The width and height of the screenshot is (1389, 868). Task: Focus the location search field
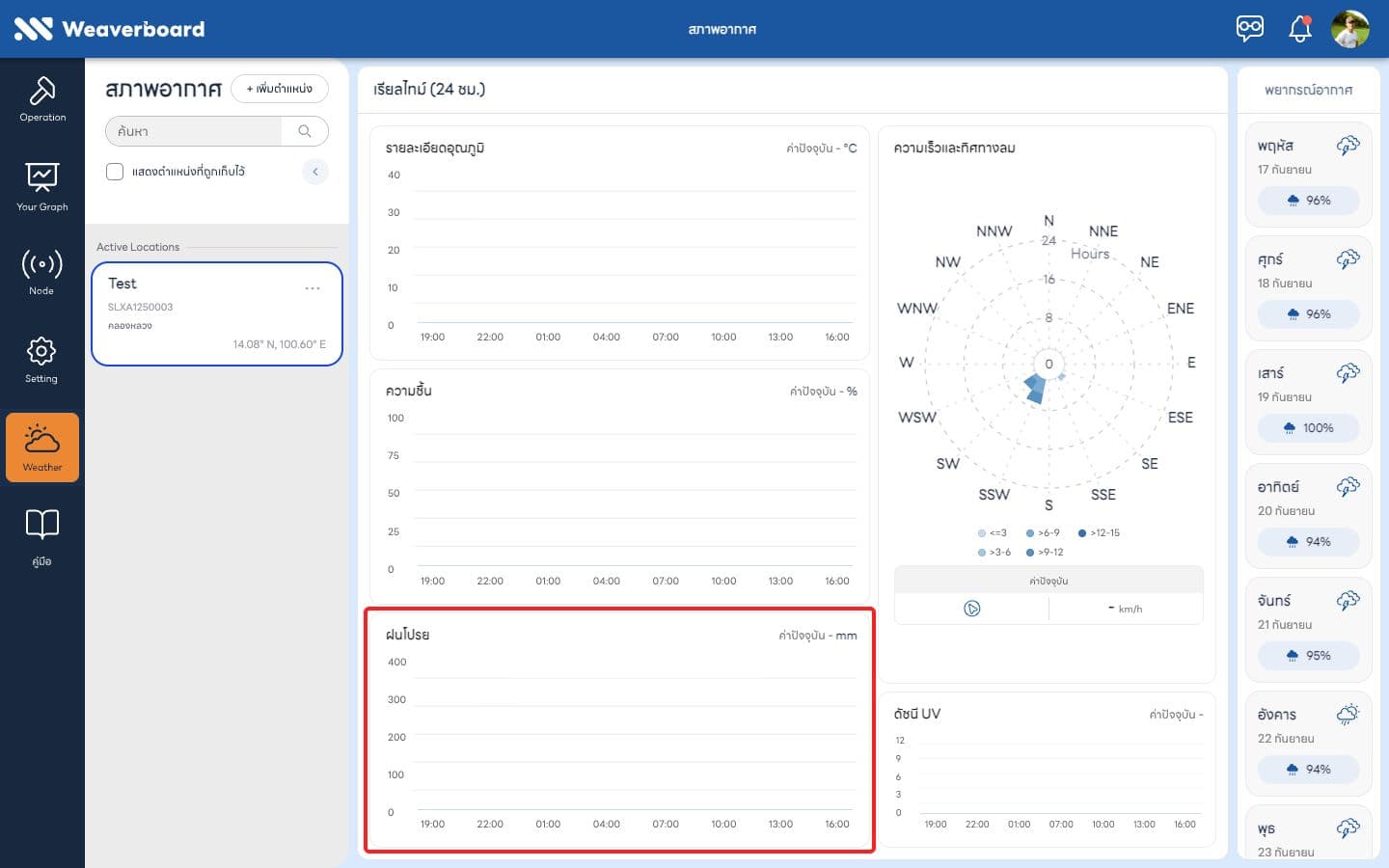(195, 131)
